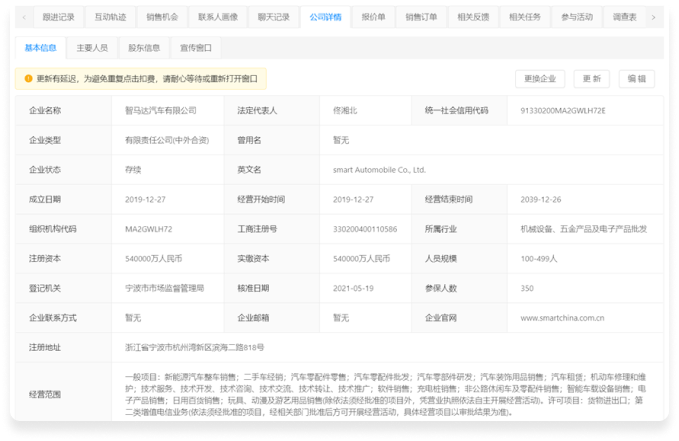Click the 编辑 button

click(x=636, y=78)
